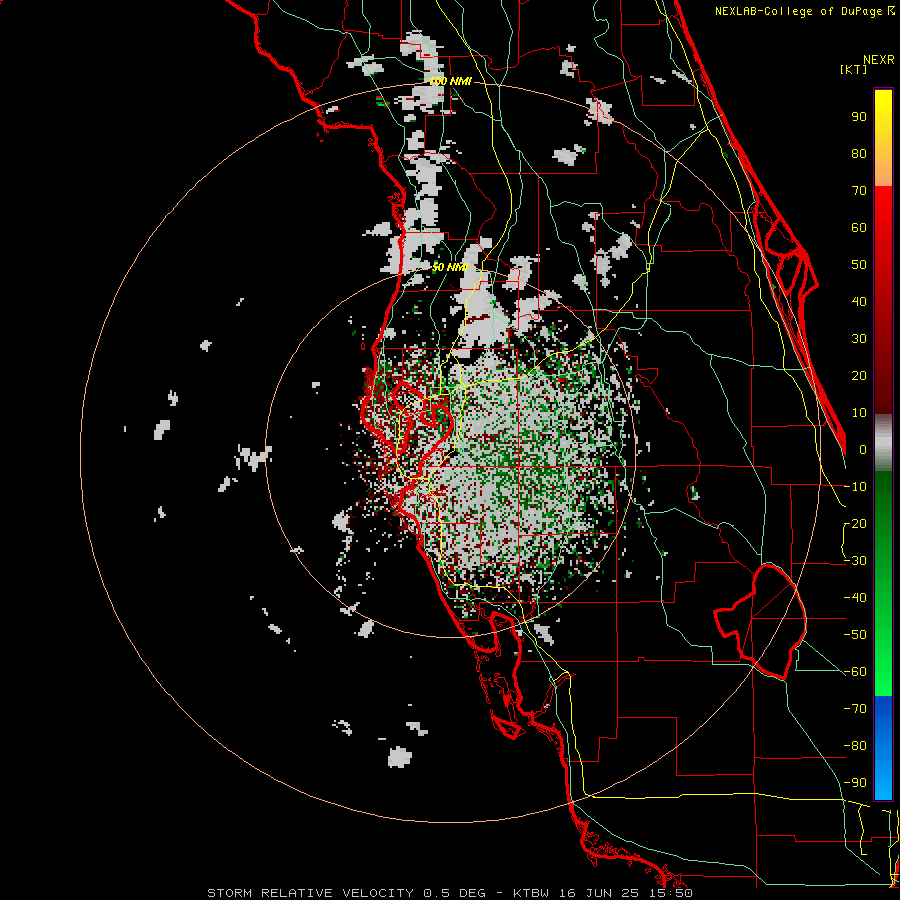Select the positive 50 knots scale label
This screenshot has width=900, height=900.
pos(859,265)
